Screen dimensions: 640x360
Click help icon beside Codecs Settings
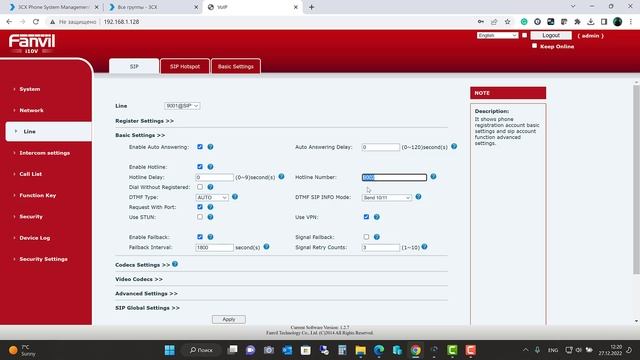point(175,264)
